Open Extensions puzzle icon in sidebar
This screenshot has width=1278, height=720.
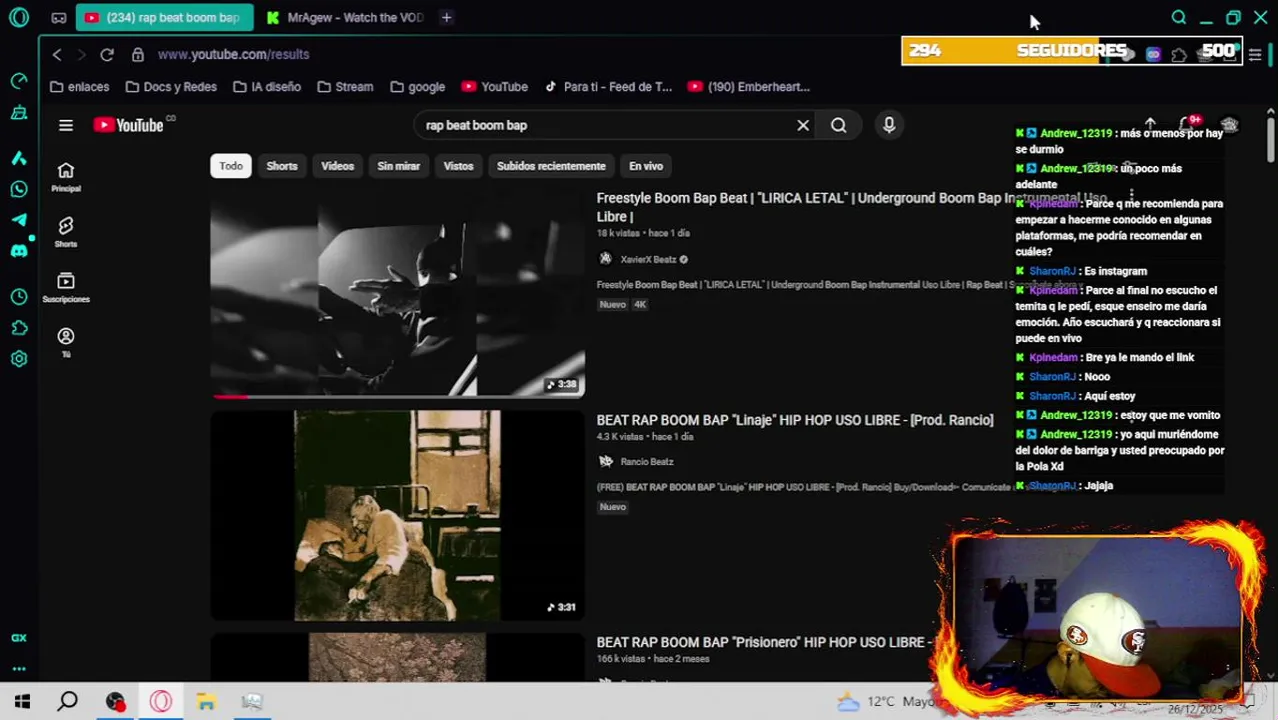[x=19, y=328]
